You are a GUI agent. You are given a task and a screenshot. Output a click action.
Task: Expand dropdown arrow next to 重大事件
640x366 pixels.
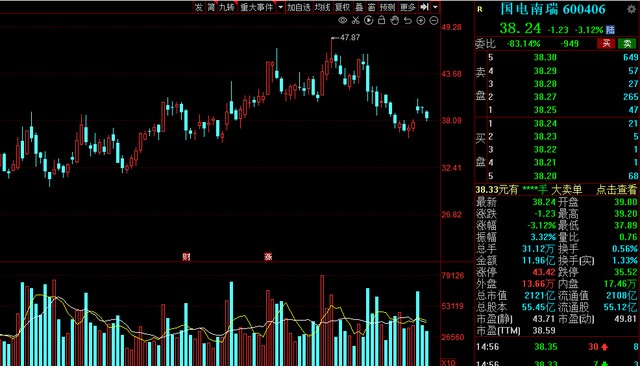click(x=280, y=7)
